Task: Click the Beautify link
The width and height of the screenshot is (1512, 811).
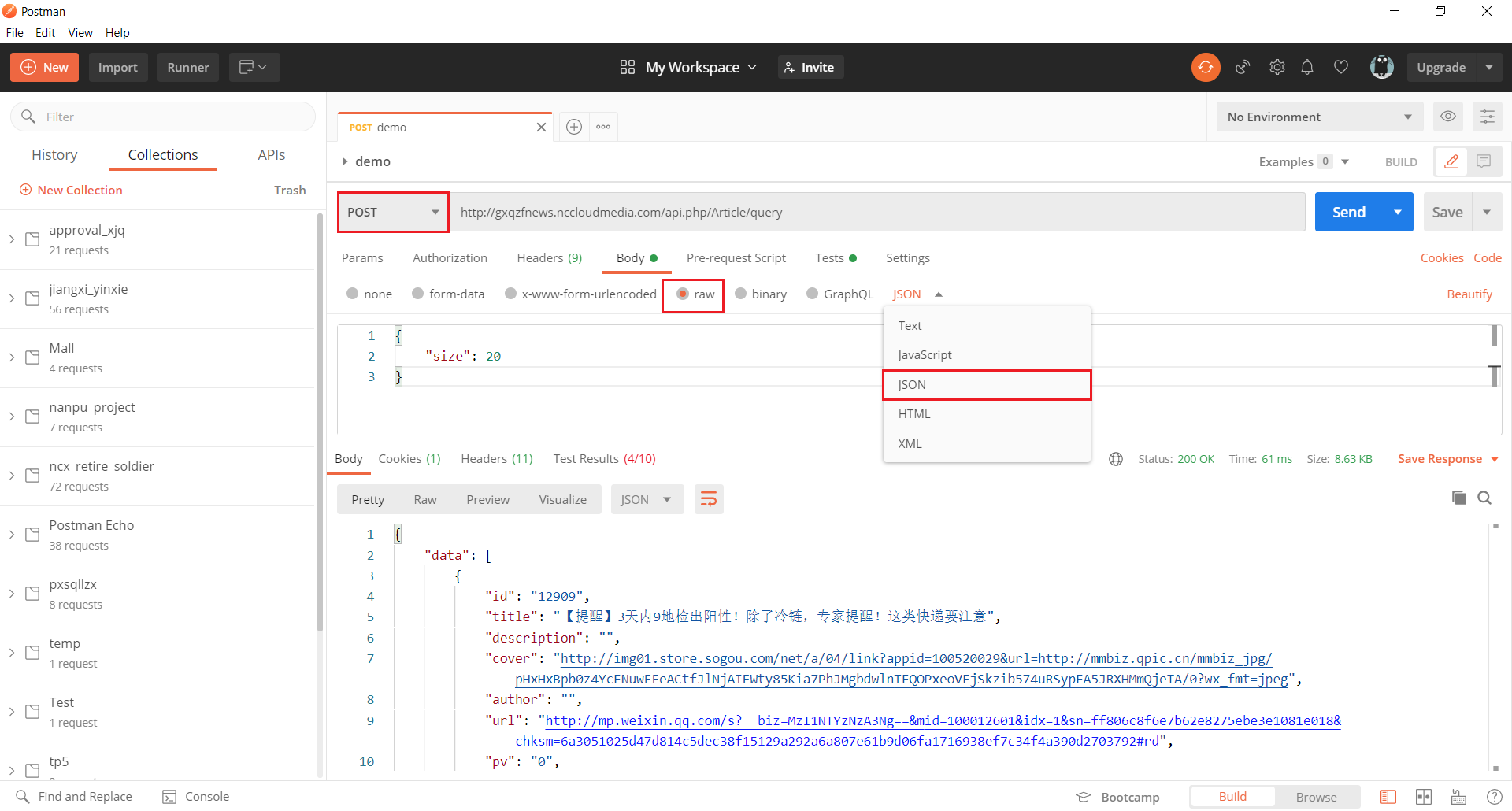Action: 1469,294
